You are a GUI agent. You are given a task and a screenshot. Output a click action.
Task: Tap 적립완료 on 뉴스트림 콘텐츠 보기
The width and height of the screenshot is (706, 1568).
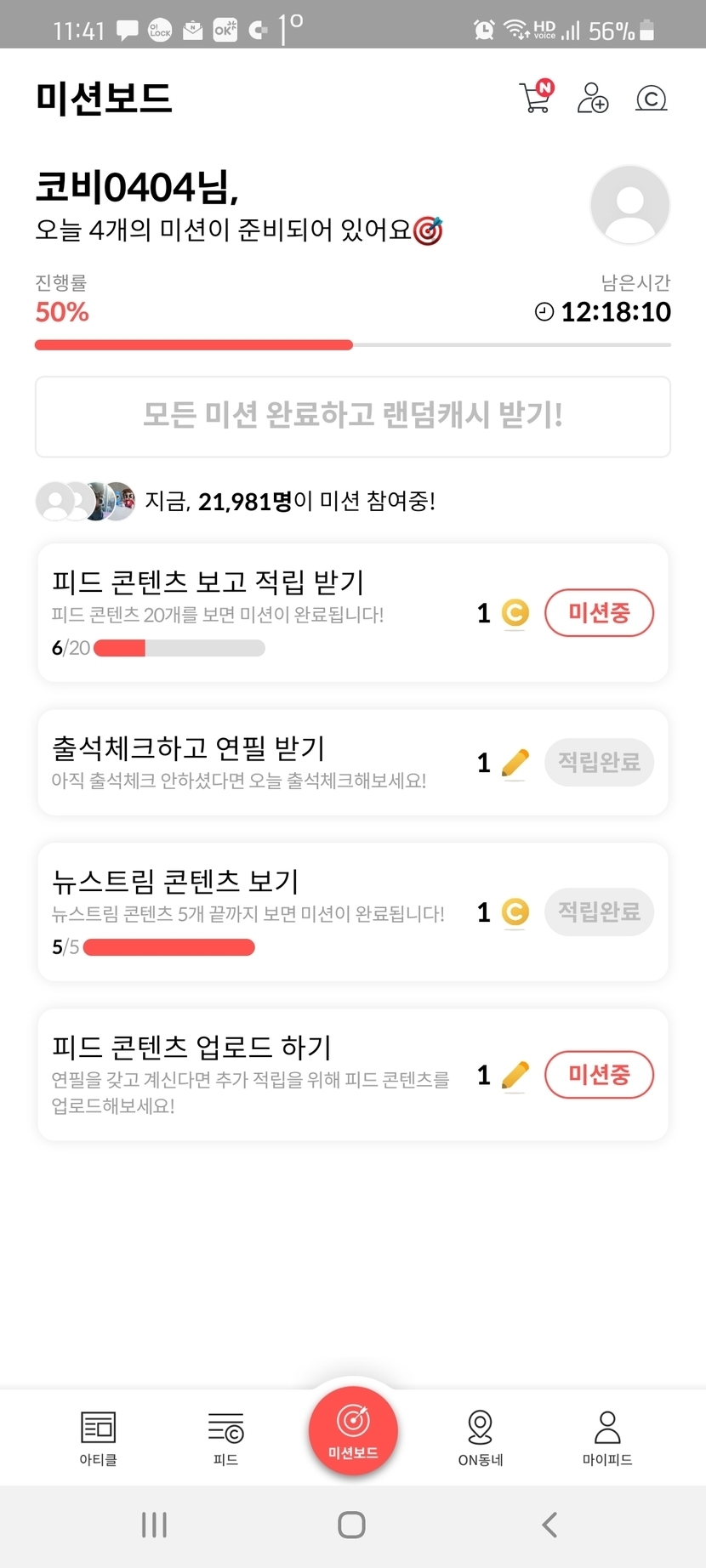[x=599, y=912]
